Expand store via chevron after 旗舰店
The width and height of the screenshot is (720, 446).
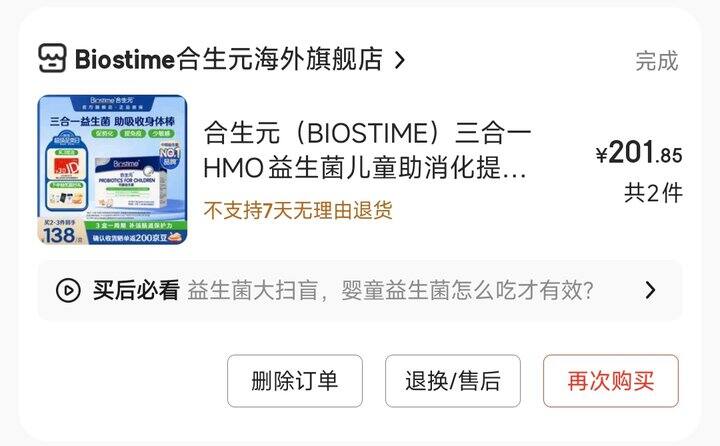point(400,60)
